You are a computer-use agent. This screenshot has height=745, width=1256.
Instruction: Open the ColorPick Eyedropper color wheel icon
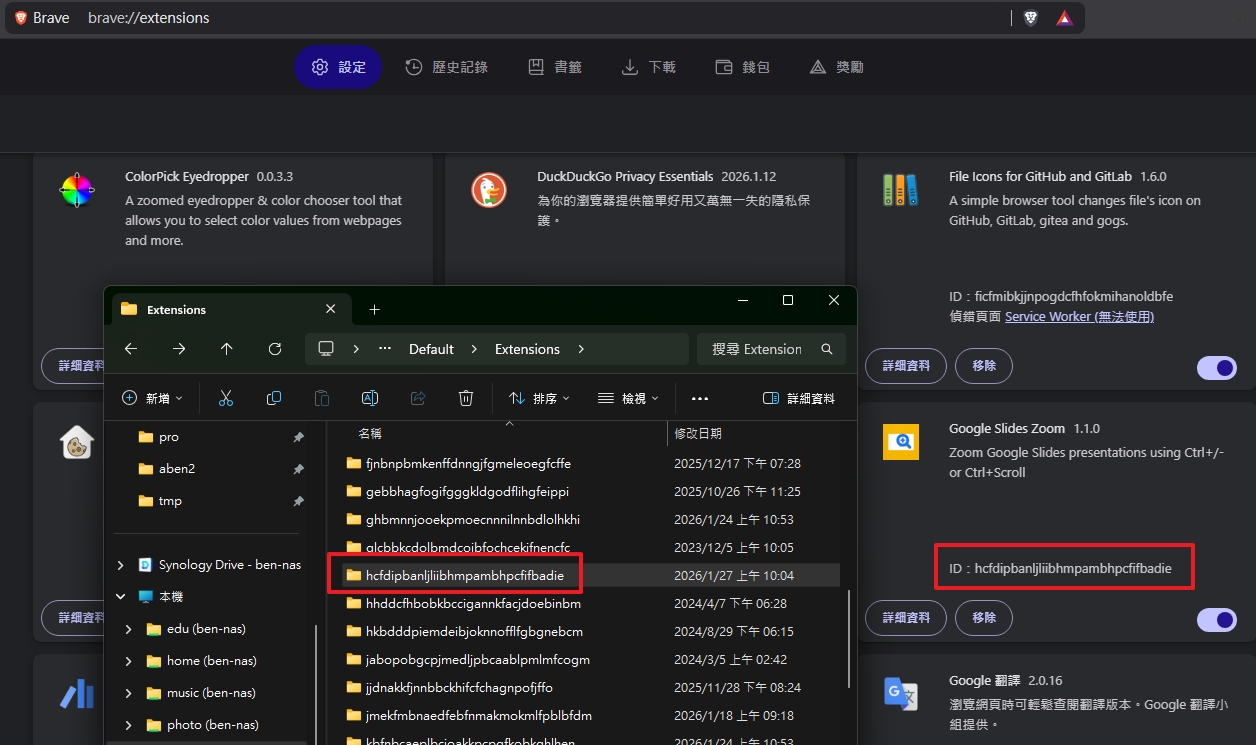[x=76, y=188]
